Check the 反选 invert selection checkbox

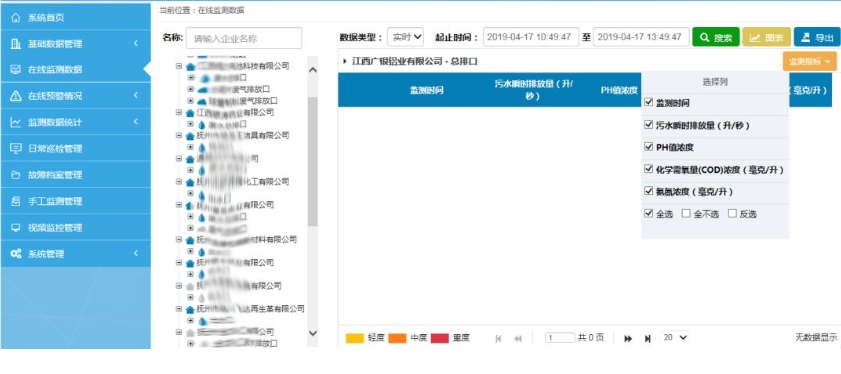(x=732, y=213)
